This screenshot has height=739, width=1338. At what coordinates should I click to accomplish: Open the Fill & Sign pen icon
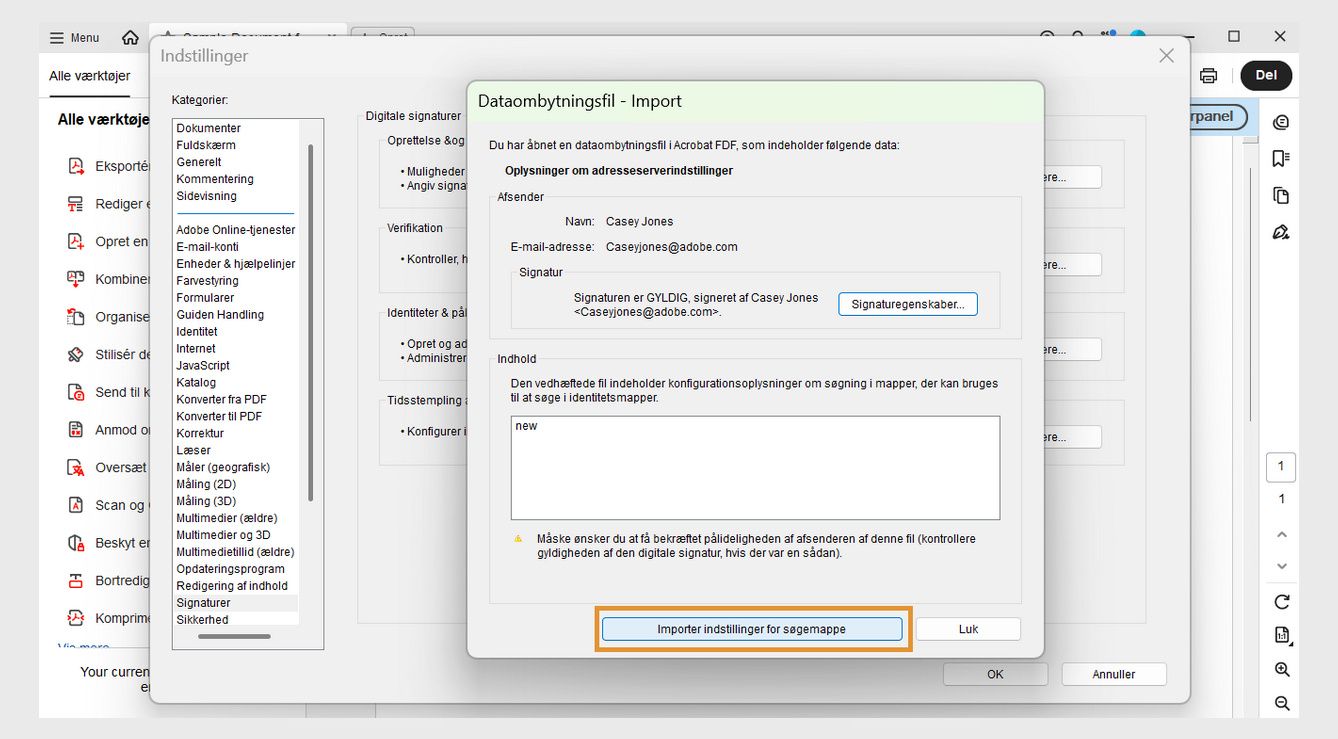click(1283, 231)
